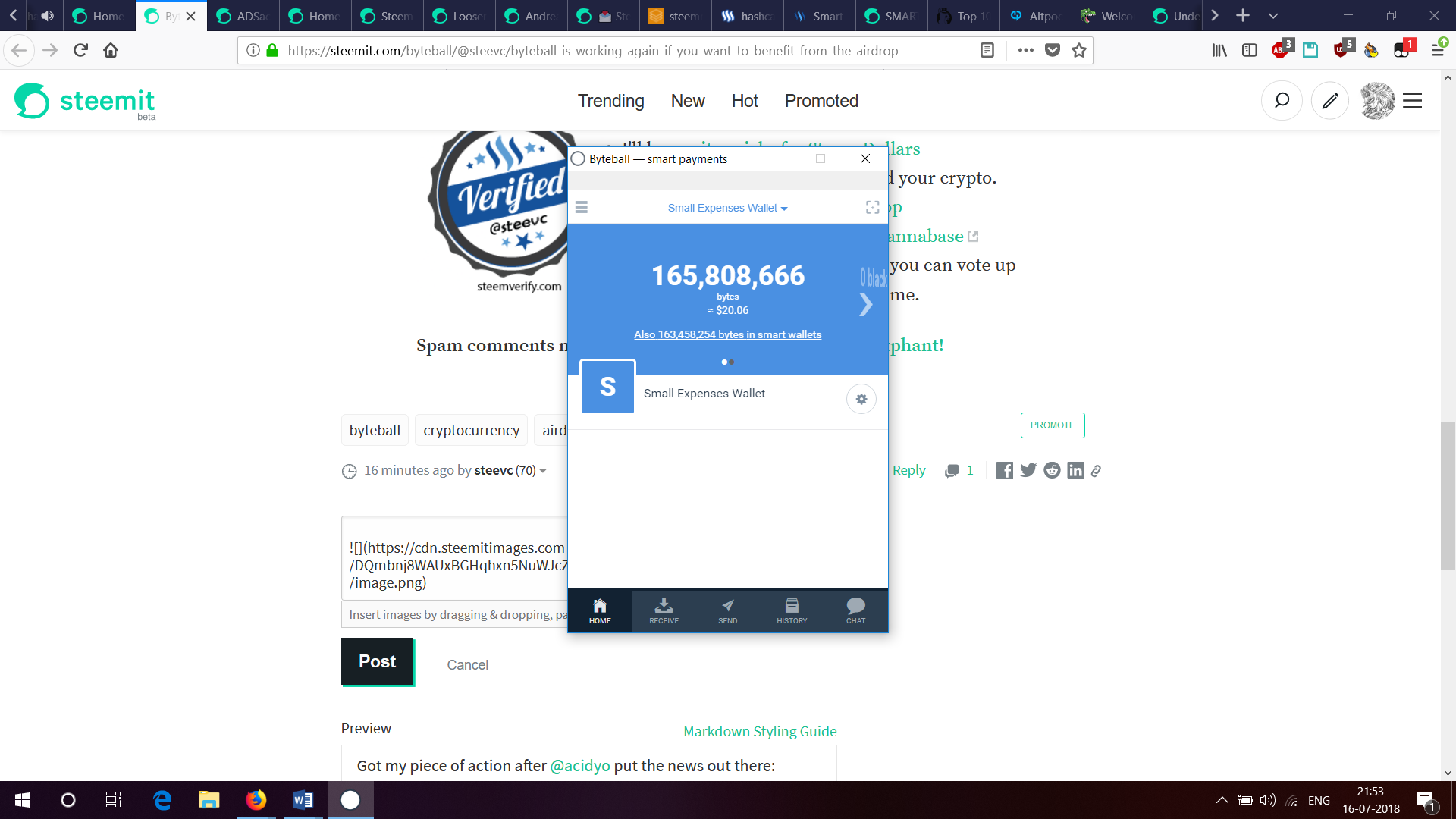
Task: Share post on Twitter
Action: click(1028, 470)
